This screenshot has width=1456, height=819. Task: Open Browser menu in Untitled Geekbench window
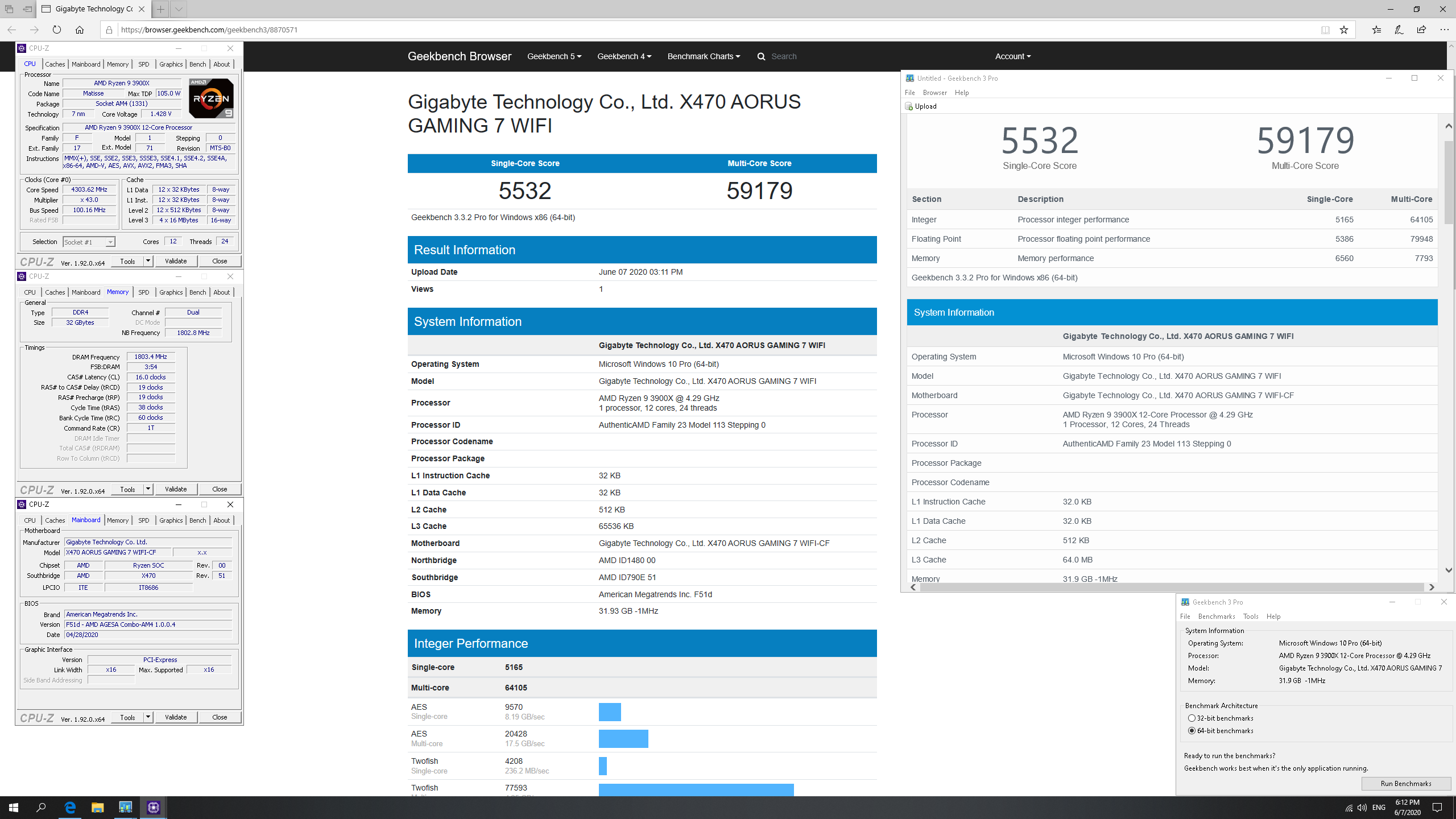click(934, 93)
